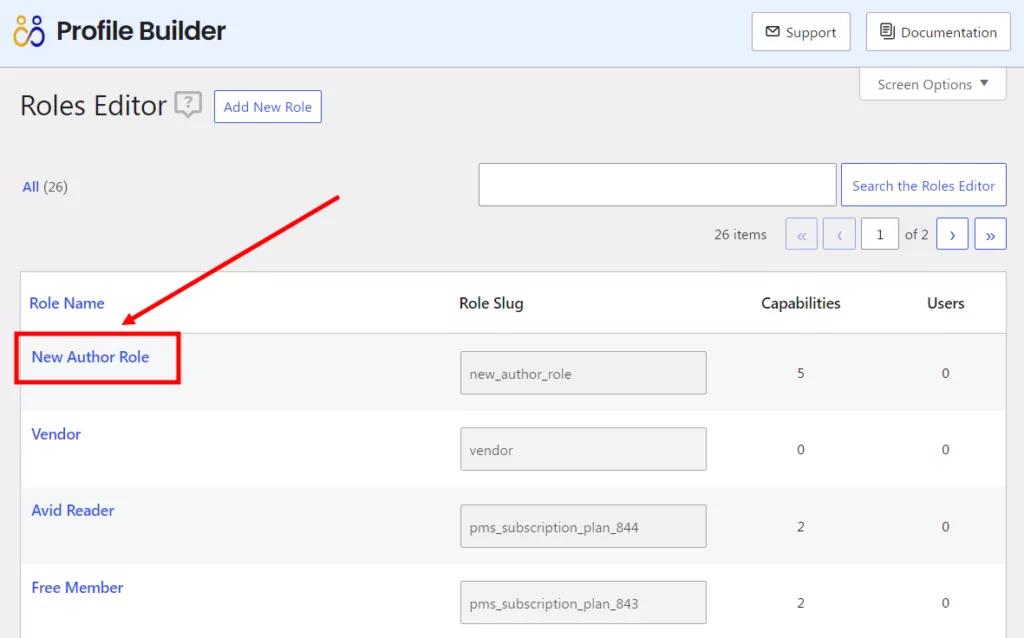
Task: Click the '26 items' count text
Action: (740, 234)
